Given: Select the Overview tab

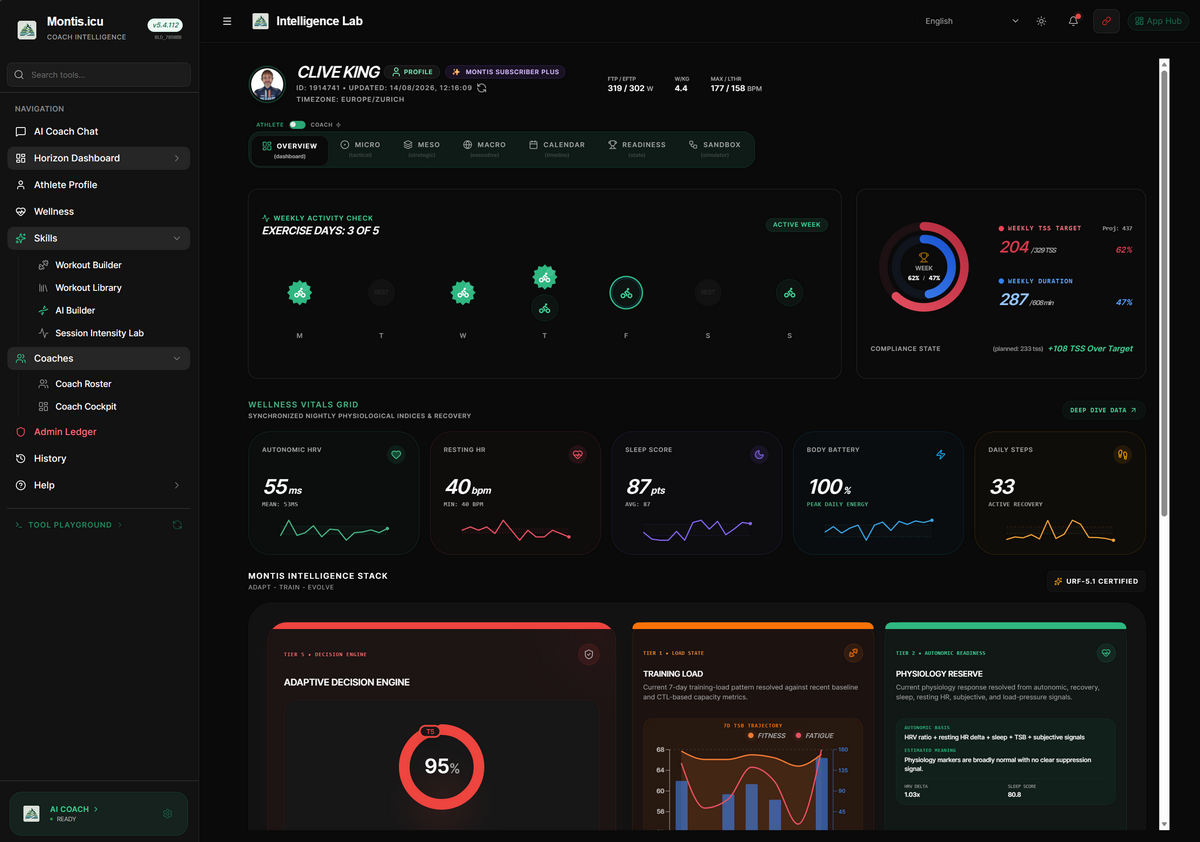Looking at the screenshot, I should pos(289,150).
